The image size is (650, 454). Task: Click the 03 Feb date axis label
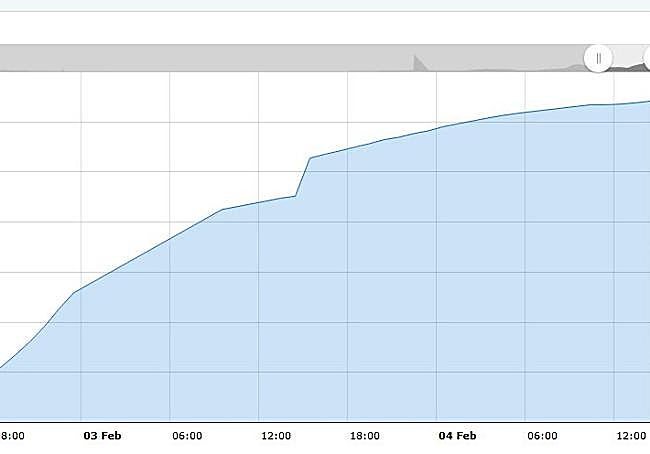click(102, 435)
